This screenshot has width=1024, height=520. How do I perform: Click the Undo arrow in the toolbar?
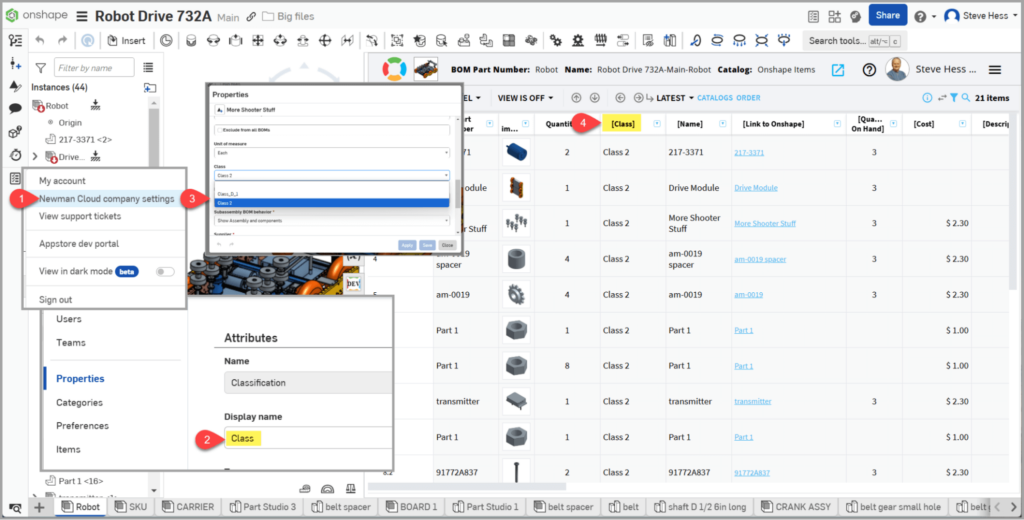coord(40,41)
